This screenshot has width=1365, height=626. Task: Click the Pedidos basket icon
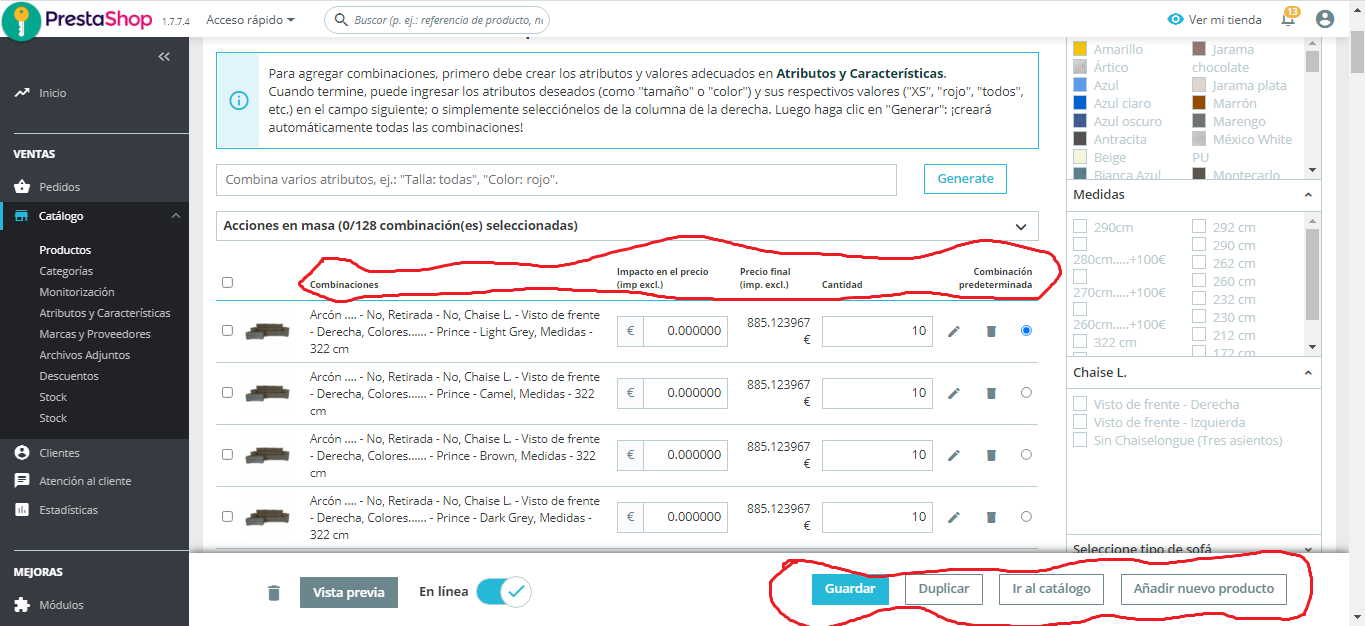point(22,187)
